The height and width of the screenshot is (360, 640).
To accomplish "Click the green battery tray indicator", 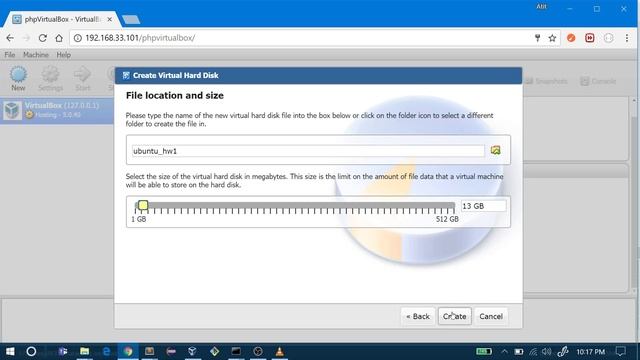I will pyautogui.click(x=484, y=351).
